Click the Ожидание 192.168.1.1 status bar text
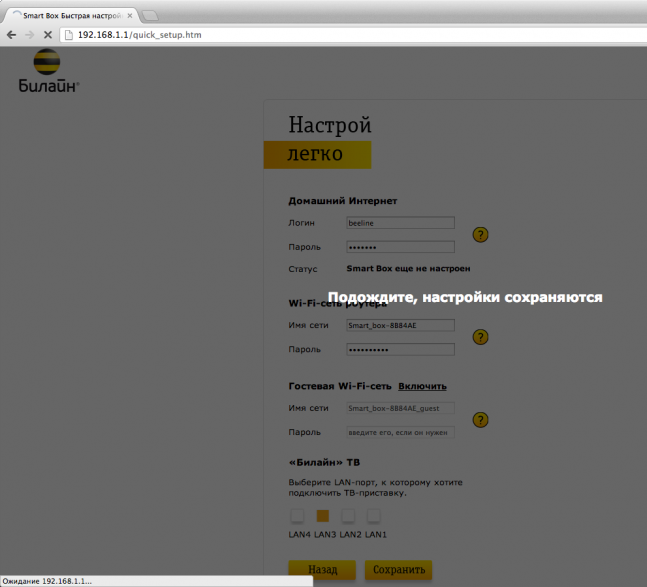Viewport: 647px width, 587px height. coord(47,581)
